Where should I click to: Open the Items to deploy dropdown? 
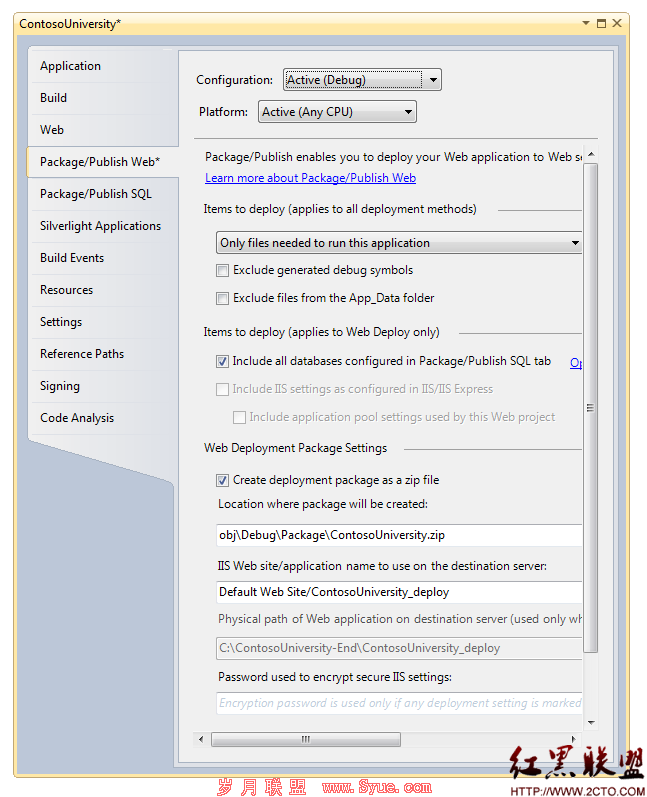pos(399,243)
